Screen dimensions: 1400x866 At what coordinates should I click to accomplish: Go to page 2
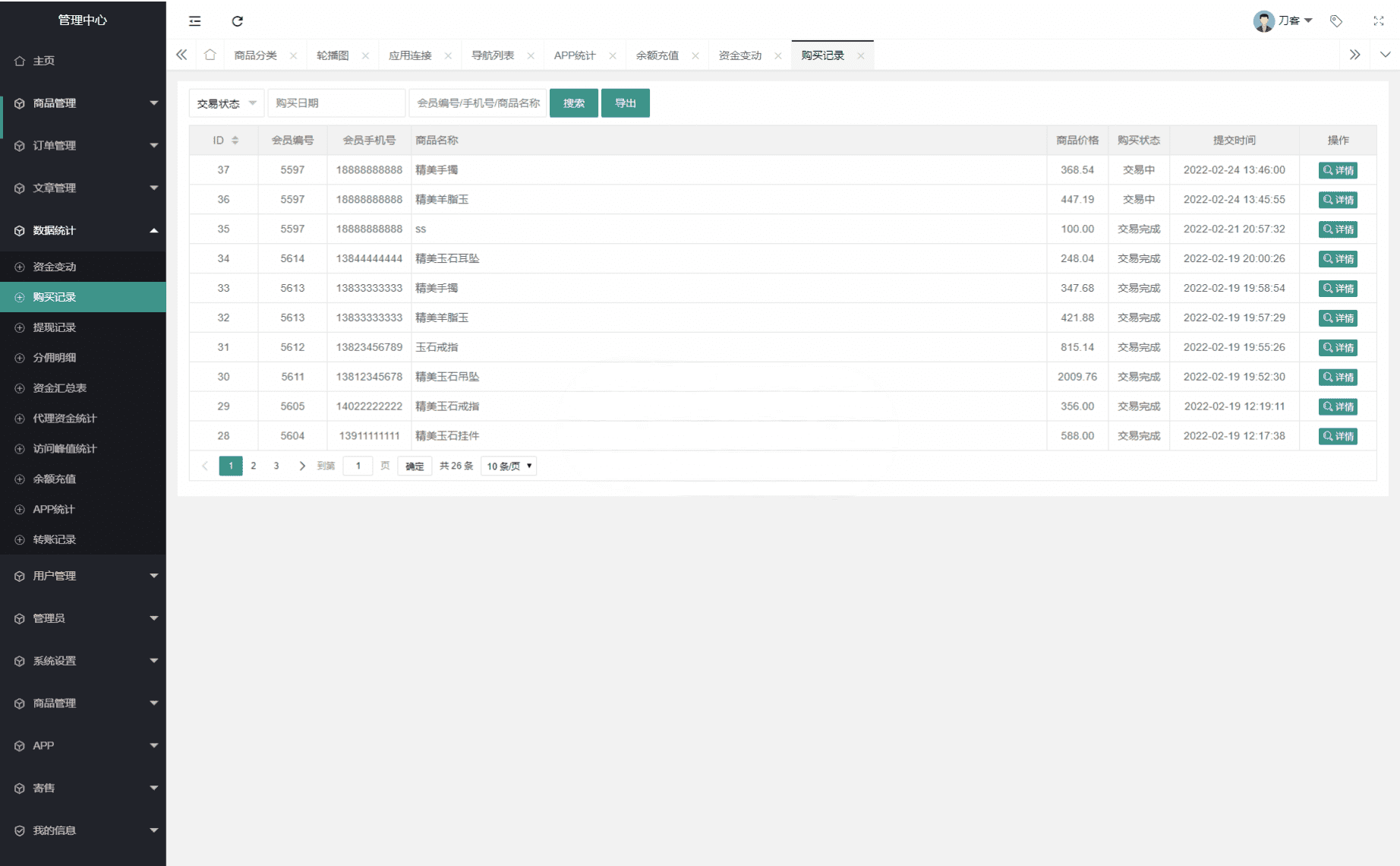tap(254, 466)
